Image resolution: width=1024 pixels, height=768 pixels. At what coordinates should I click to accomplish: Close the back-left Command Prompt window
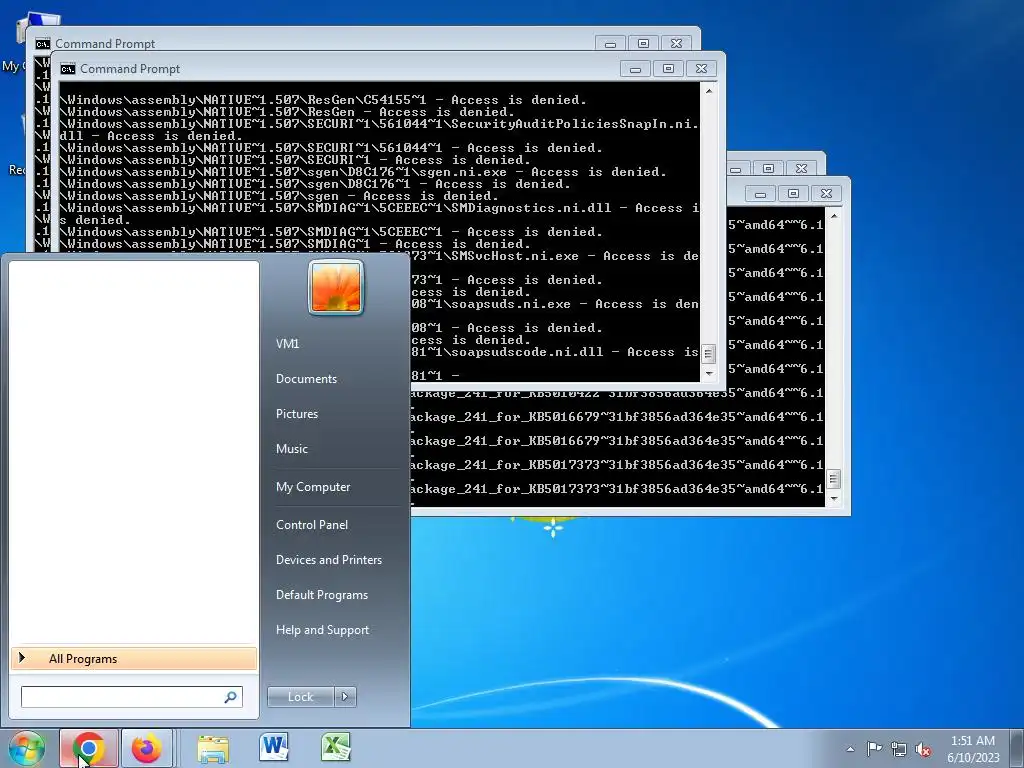[677, 44]
